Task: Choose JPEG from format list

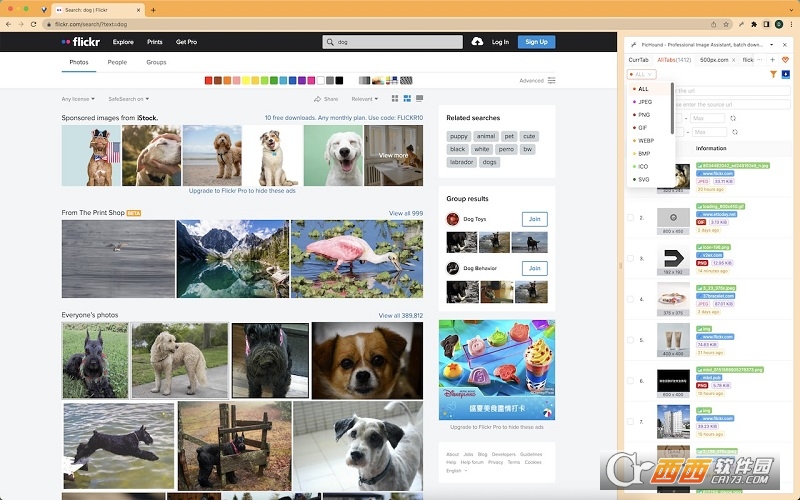Action: coord(650,102)
